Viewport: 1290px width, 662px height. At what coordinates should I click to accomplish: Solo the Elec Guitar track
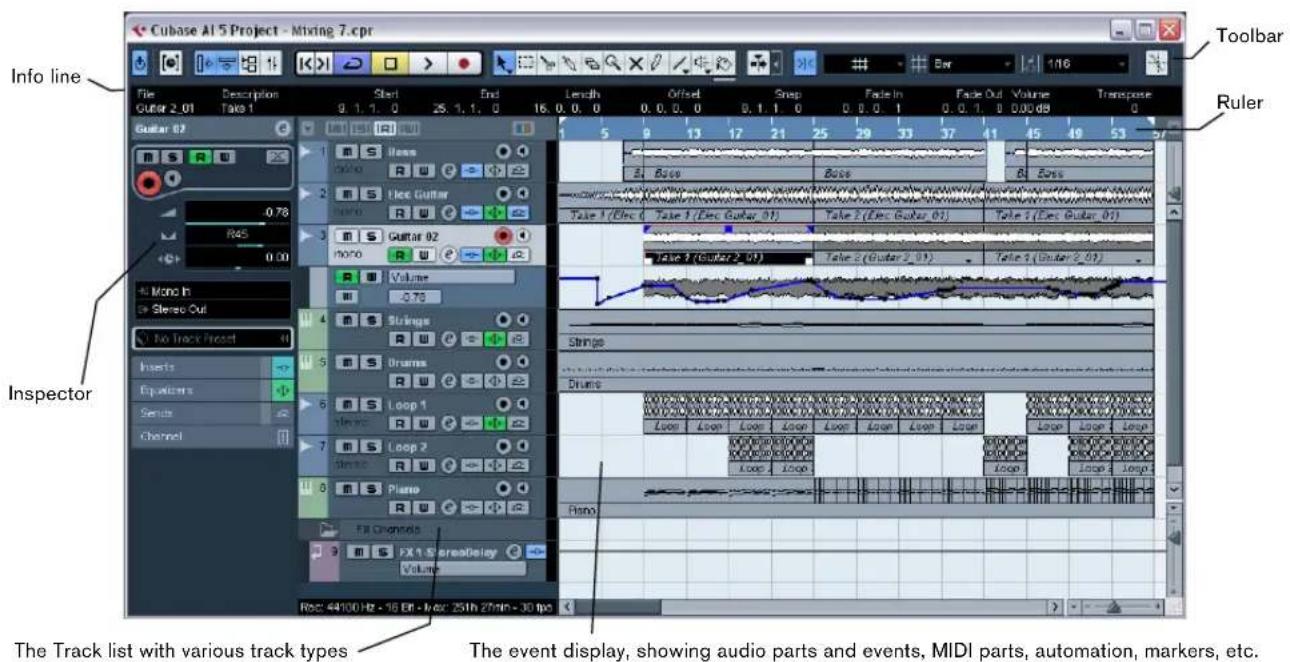(x=370, y=192)
